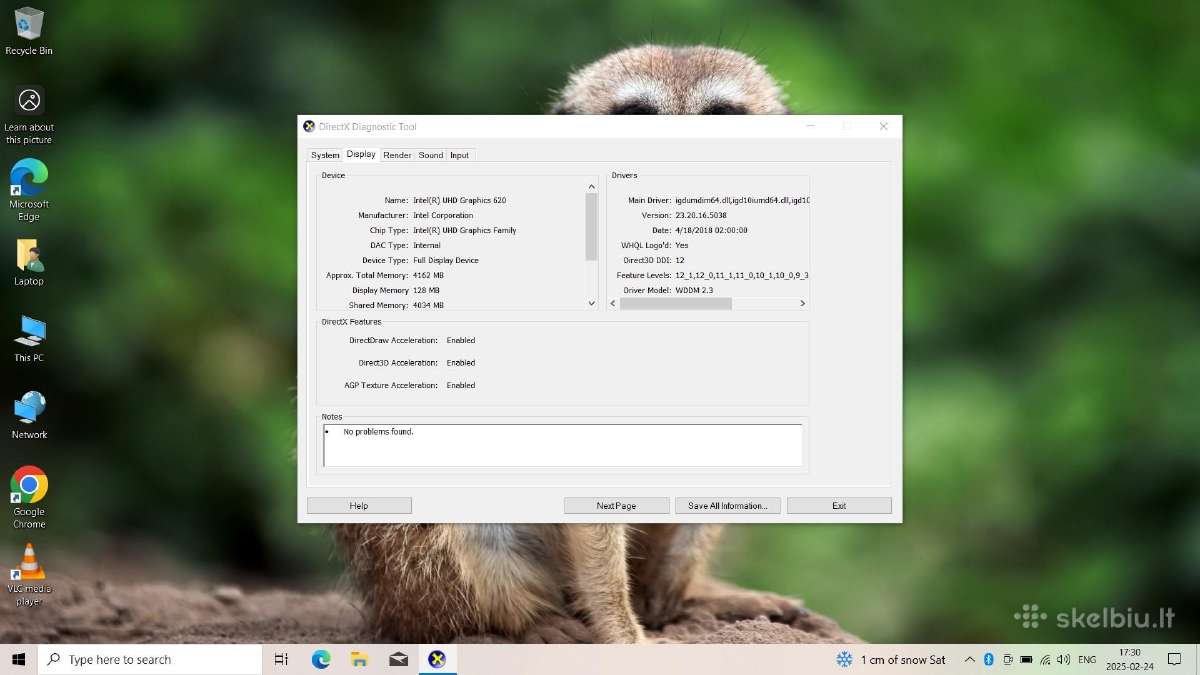Screen dimensions: 1200x675
Task: Click DirectDraw Acceleration 'Enabled' value
Action: click(461, 340)
